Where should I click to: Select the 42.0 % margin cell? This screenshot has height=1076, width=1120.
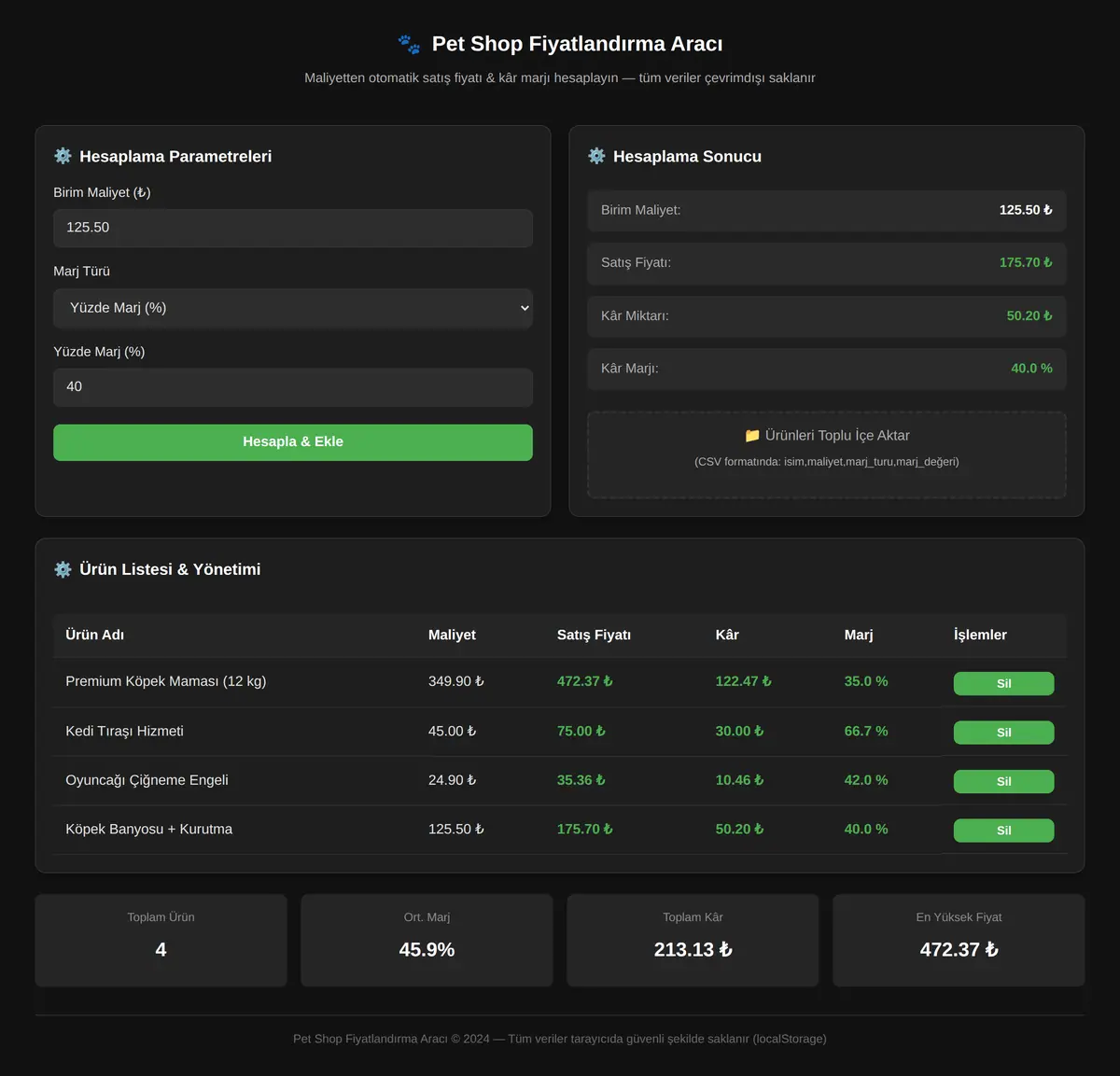866,780
